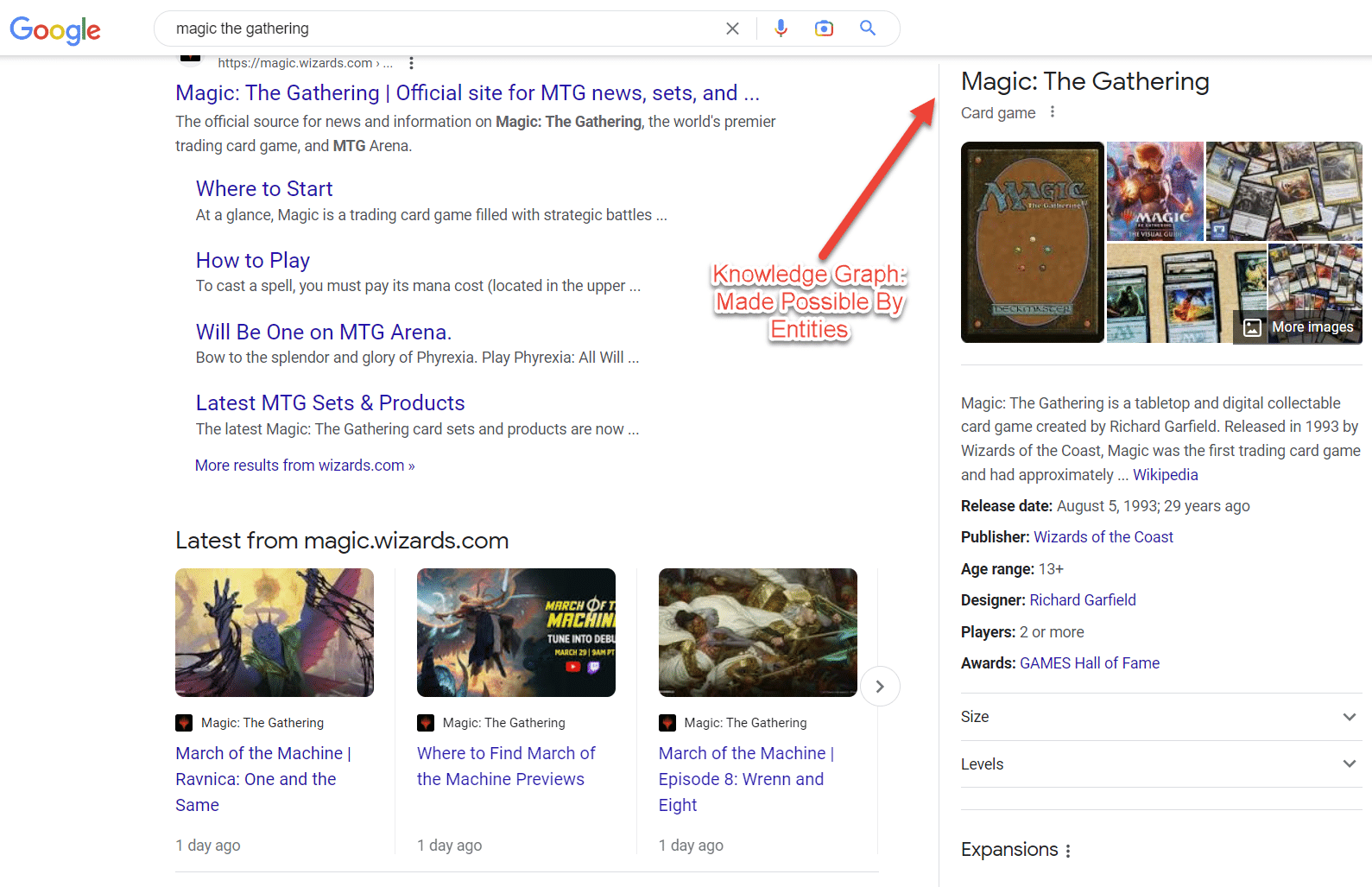The image size is (1372, 887).
Task: Start voice search with microphone icon
Action: 781,29
